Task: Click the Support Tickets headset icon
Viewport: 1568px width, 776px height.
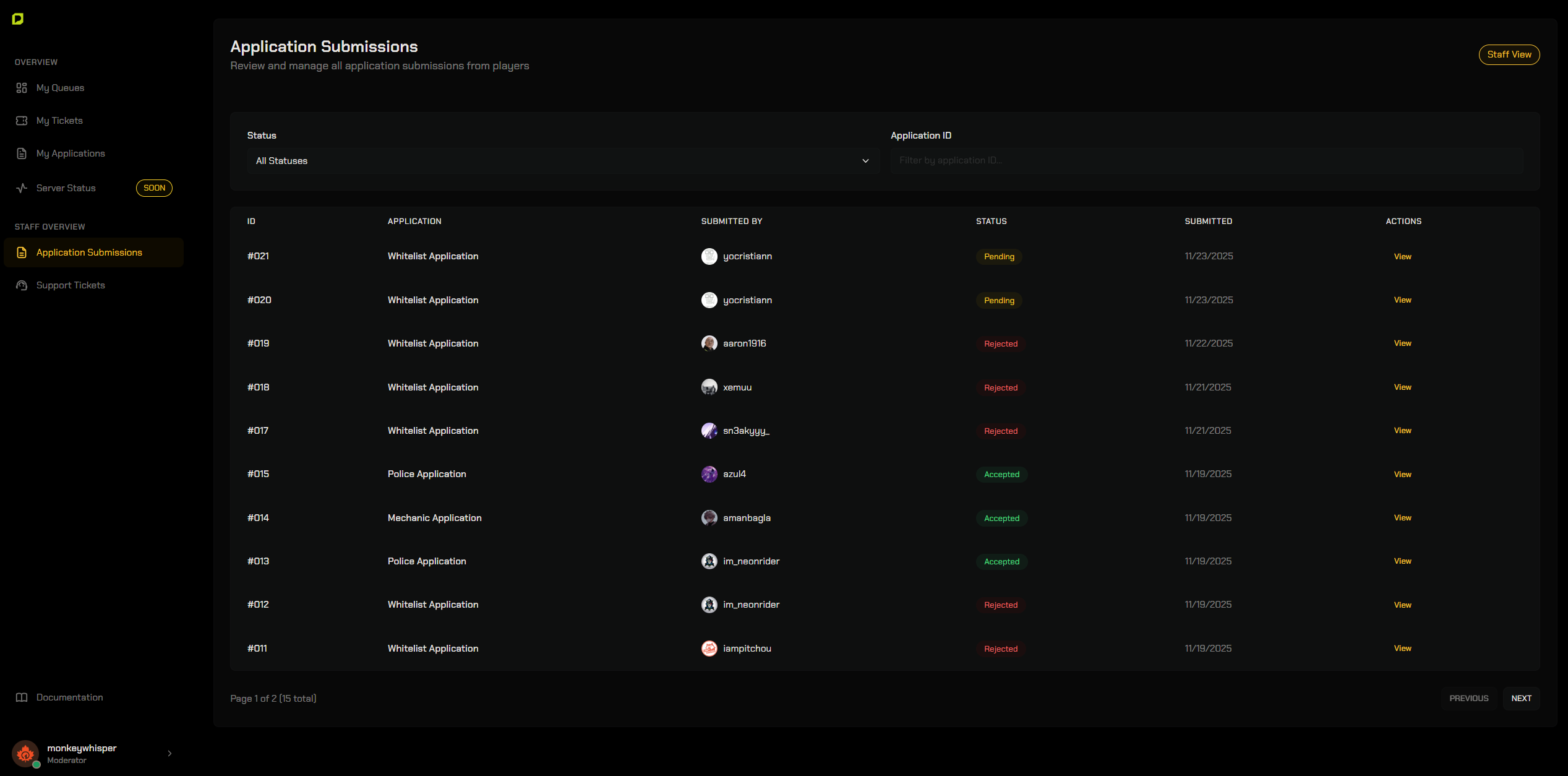Action: pyautogui.click(x=22, y=285)
